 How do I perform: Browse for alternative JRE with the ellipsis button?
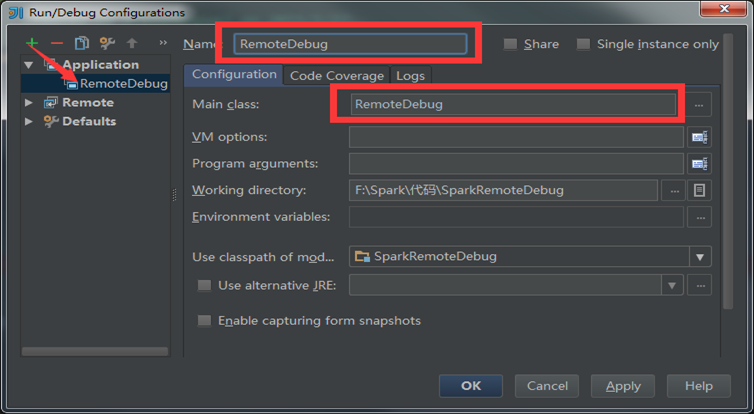[700, 286]
